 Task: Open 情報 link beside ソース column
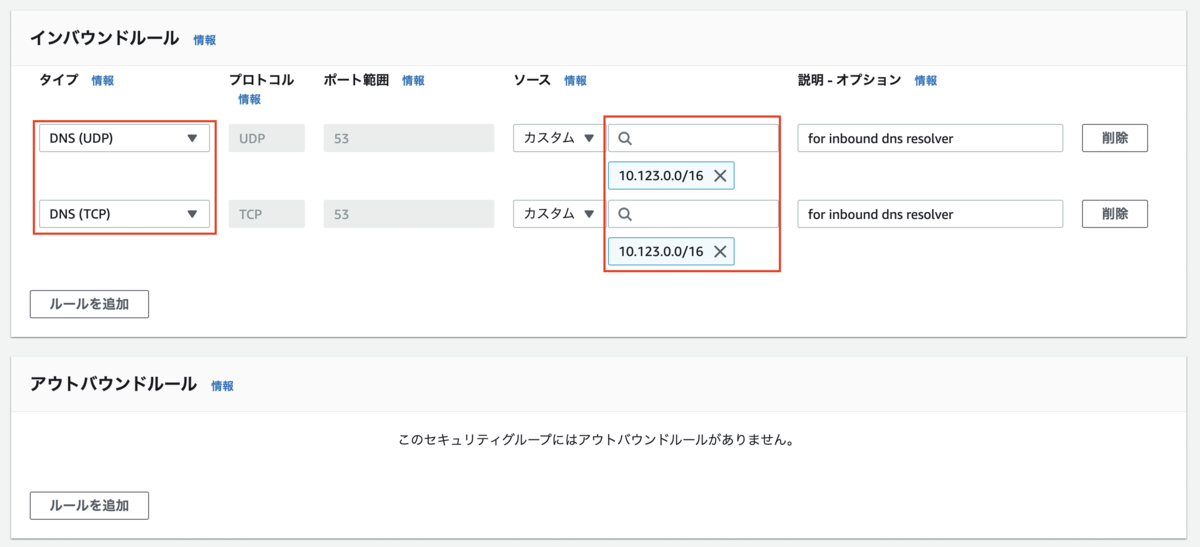pyautogui.click(x=575, y=81)
